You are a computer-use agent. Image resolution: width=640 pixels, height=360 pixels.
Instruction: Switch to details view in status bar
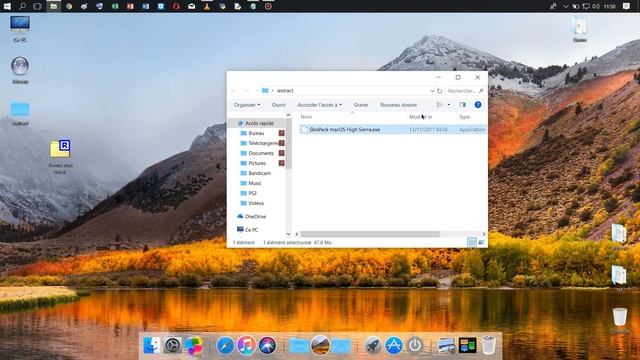click(x=472, y=242)
